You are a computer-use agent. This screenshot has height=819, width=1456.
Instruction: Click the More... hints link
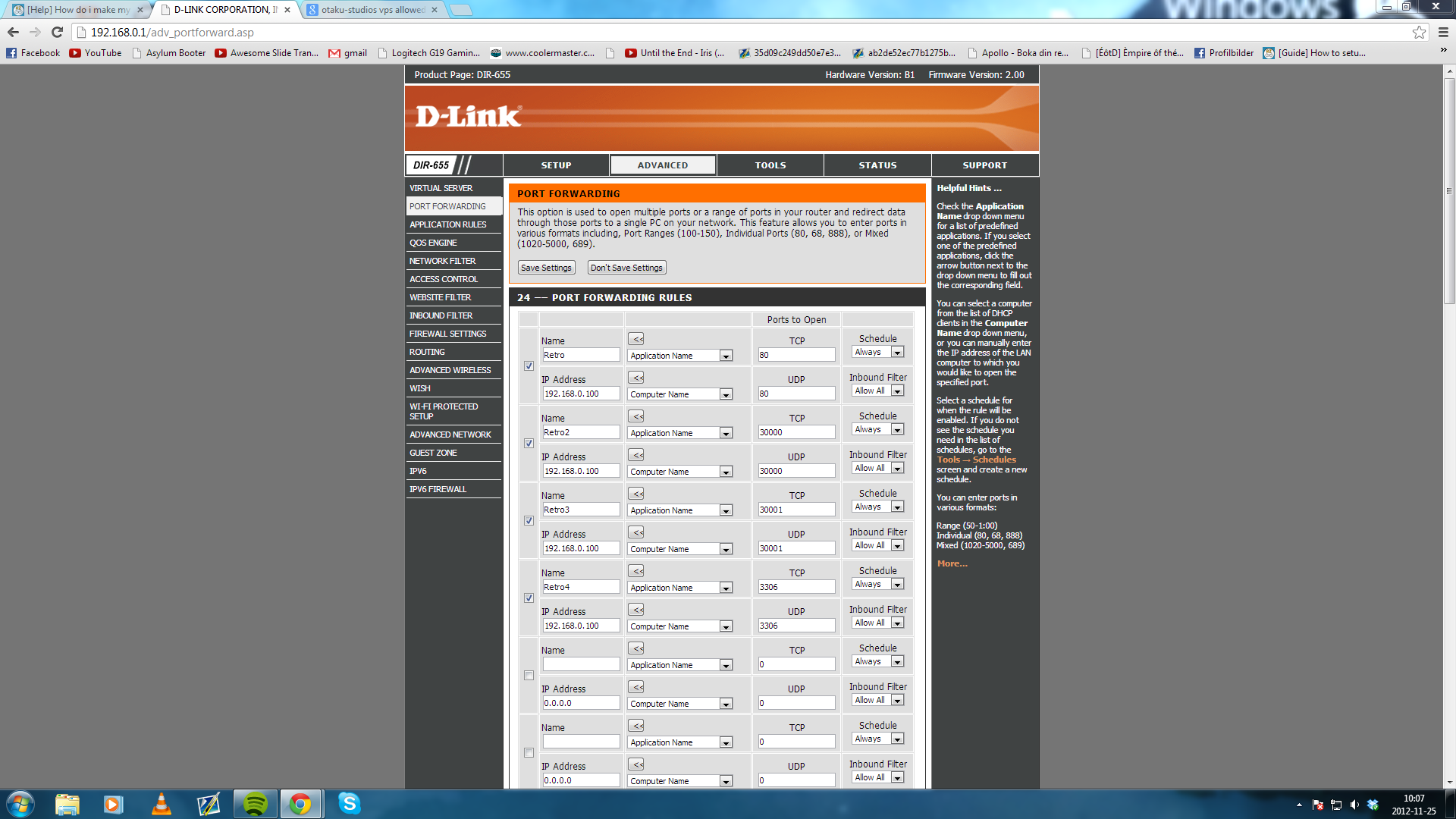(x=952, y=563)
